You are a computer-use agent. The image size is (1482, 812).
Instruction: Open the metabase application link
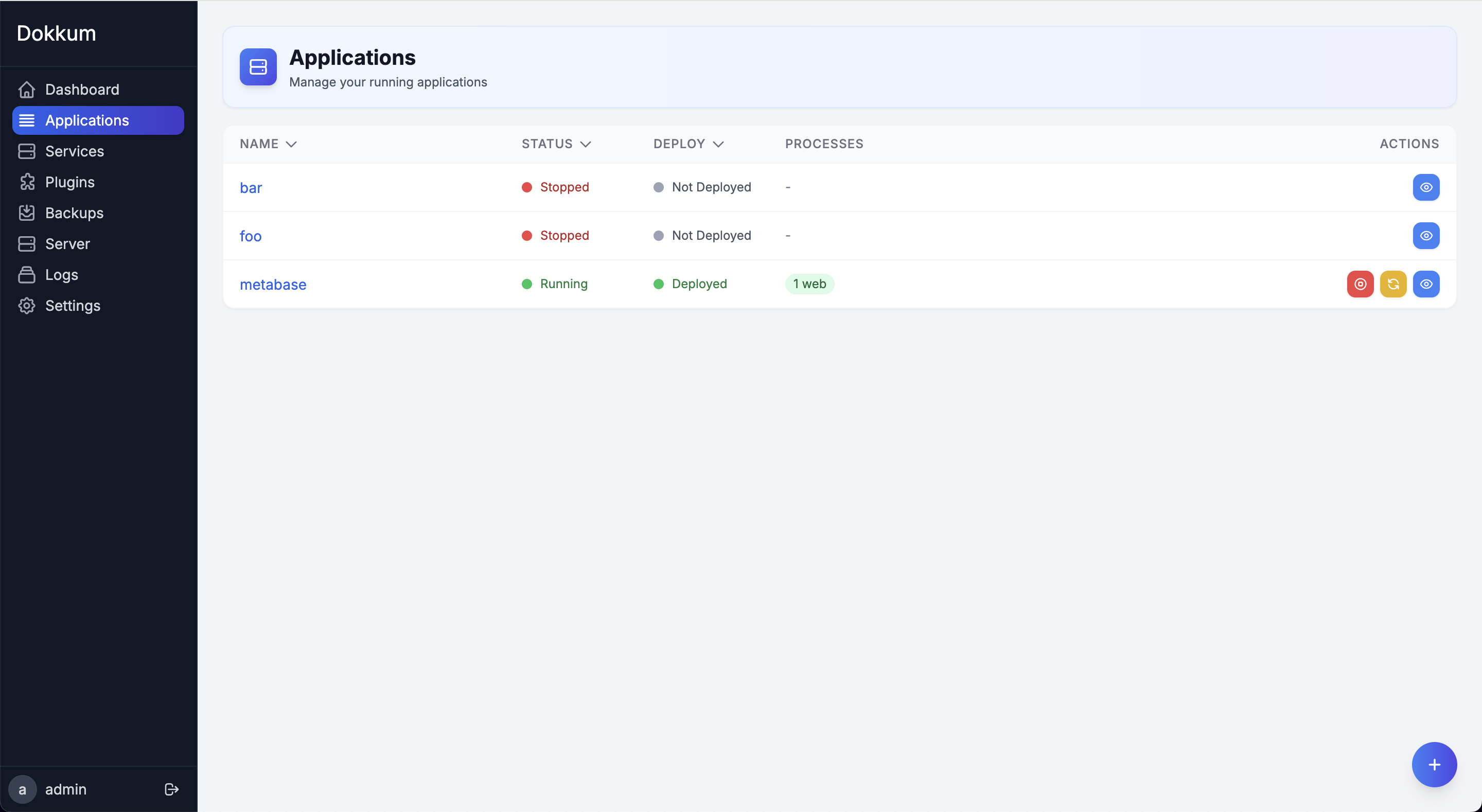273,284
